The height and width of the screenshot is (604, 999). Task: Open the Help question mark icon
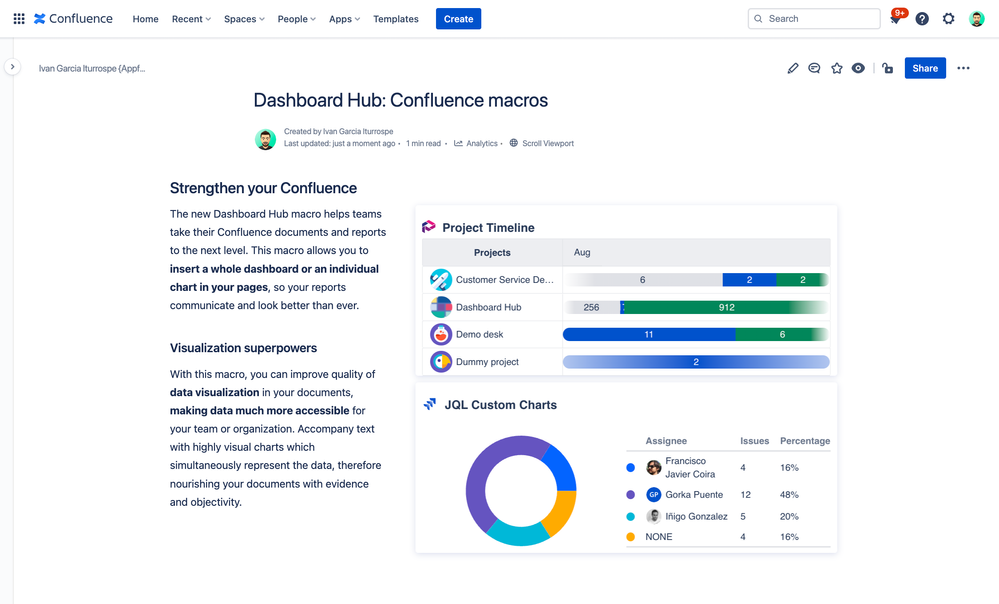click(921, 18)
